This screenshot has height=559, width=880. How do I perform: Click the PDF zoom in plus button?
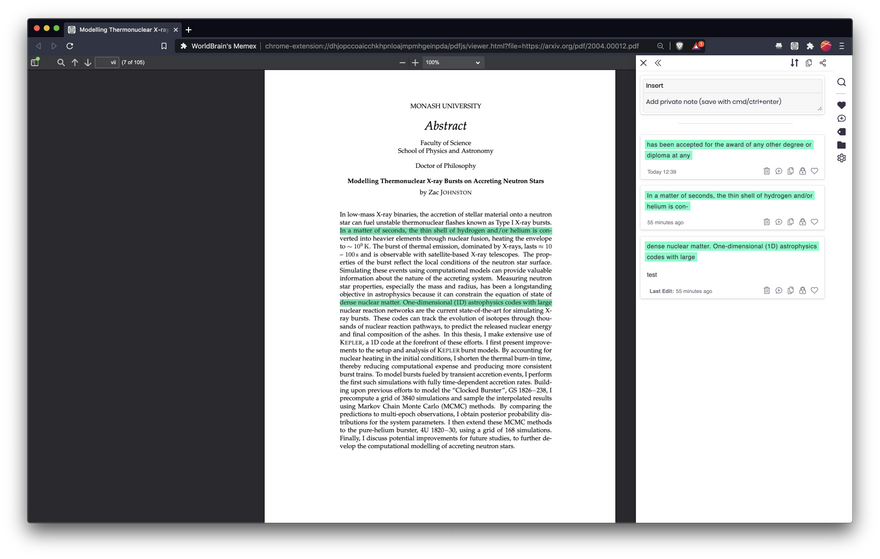(416, 62)
